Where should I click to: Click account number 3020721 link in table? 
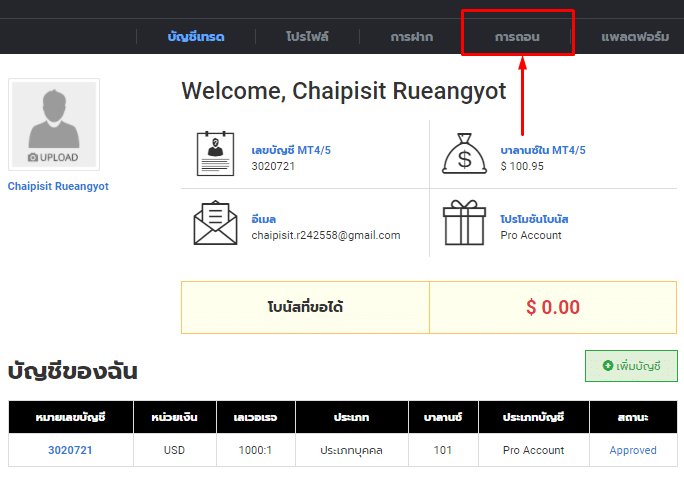point(70,450)
